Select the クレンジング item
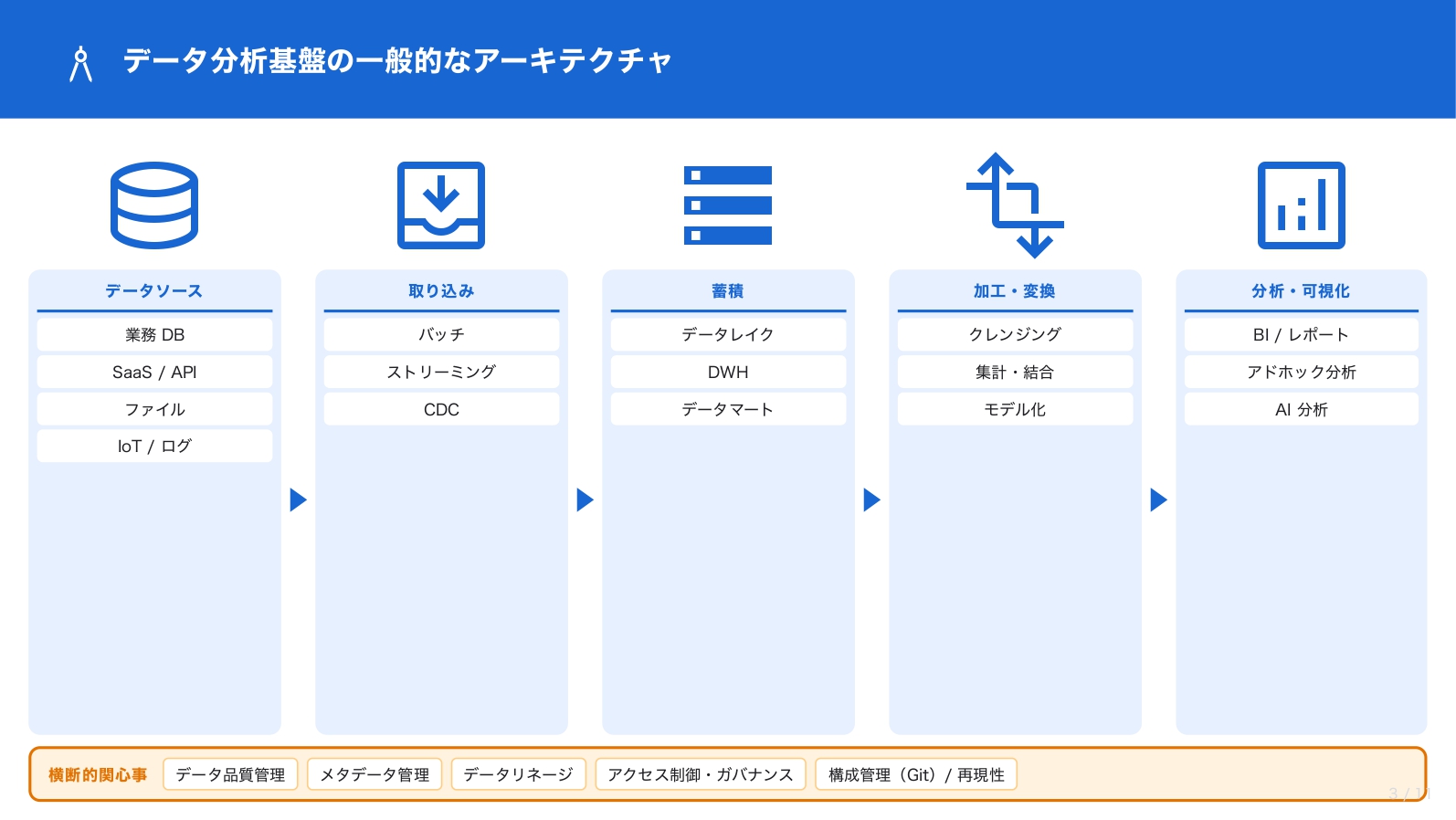Image resolution: width=1456 pixels, height=820 pixels. pyautogui.click(x=1015, y=335)
